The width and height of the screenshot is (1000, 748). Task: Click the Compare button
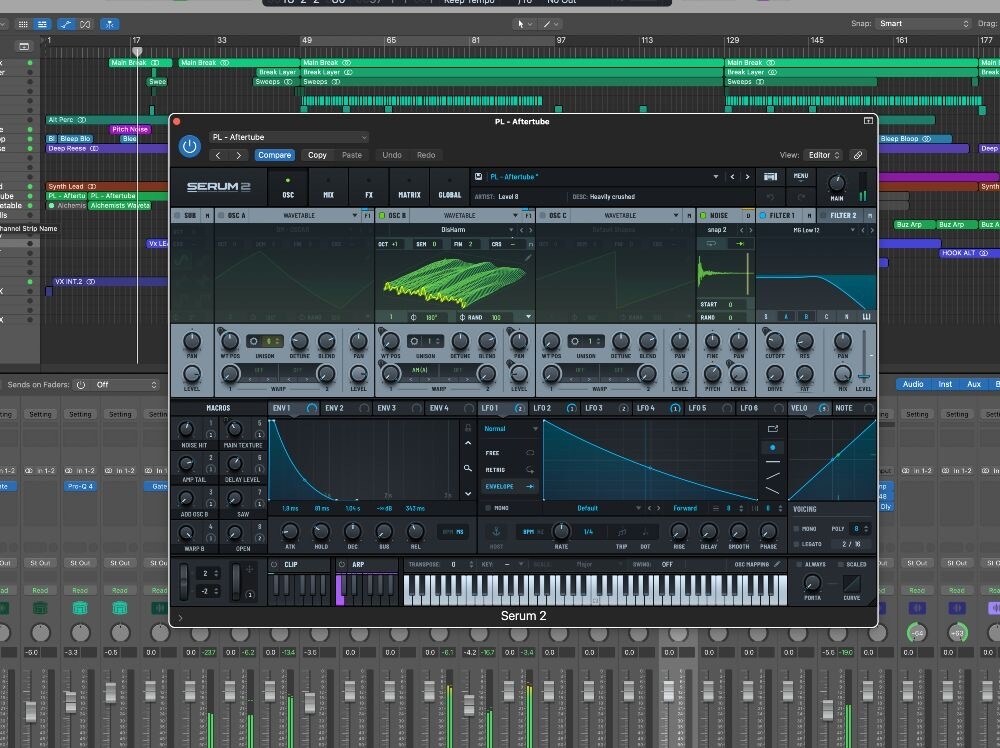pyautogui.click(x=274, y=155)
